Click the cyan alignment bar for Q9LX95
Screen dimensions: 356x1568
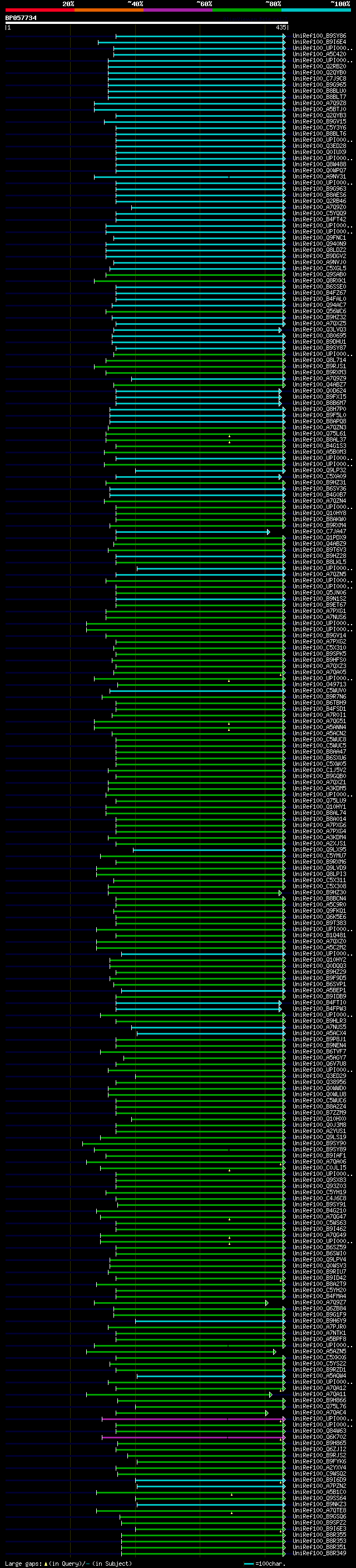tap(209, 850)
